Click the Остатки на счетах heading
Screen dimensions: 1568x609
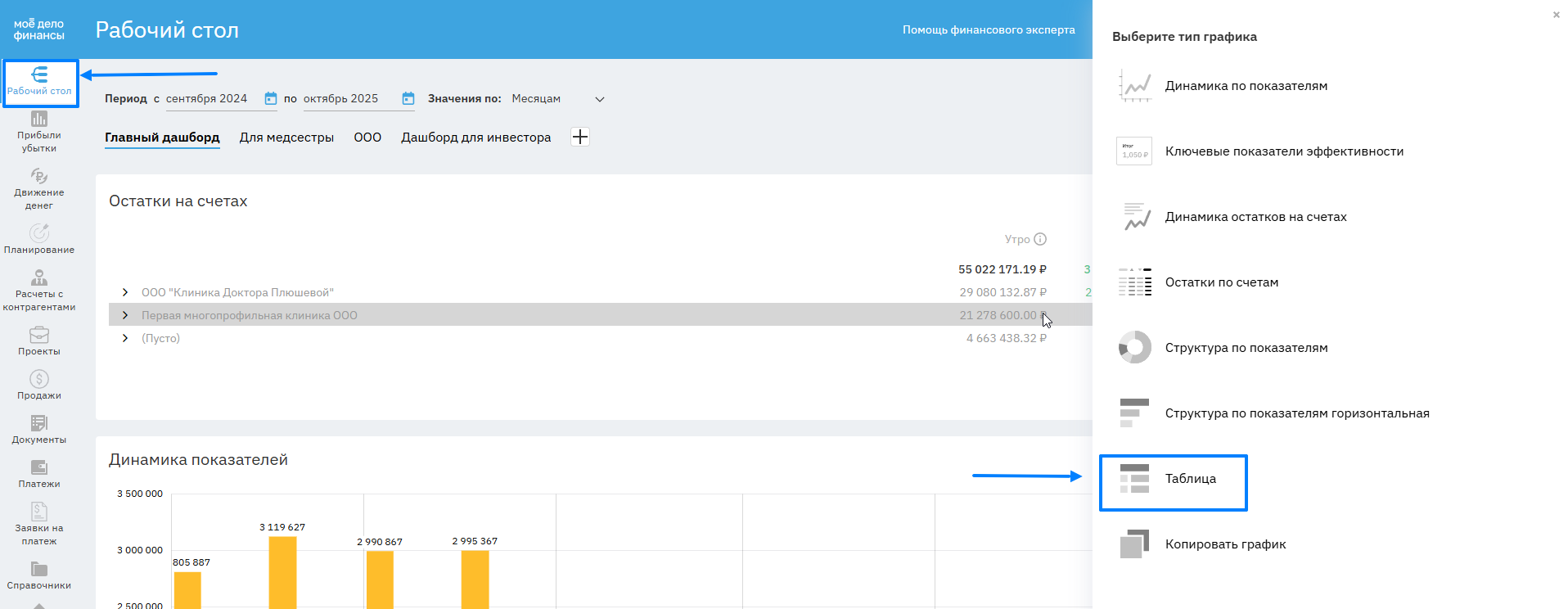click(178, 201)
